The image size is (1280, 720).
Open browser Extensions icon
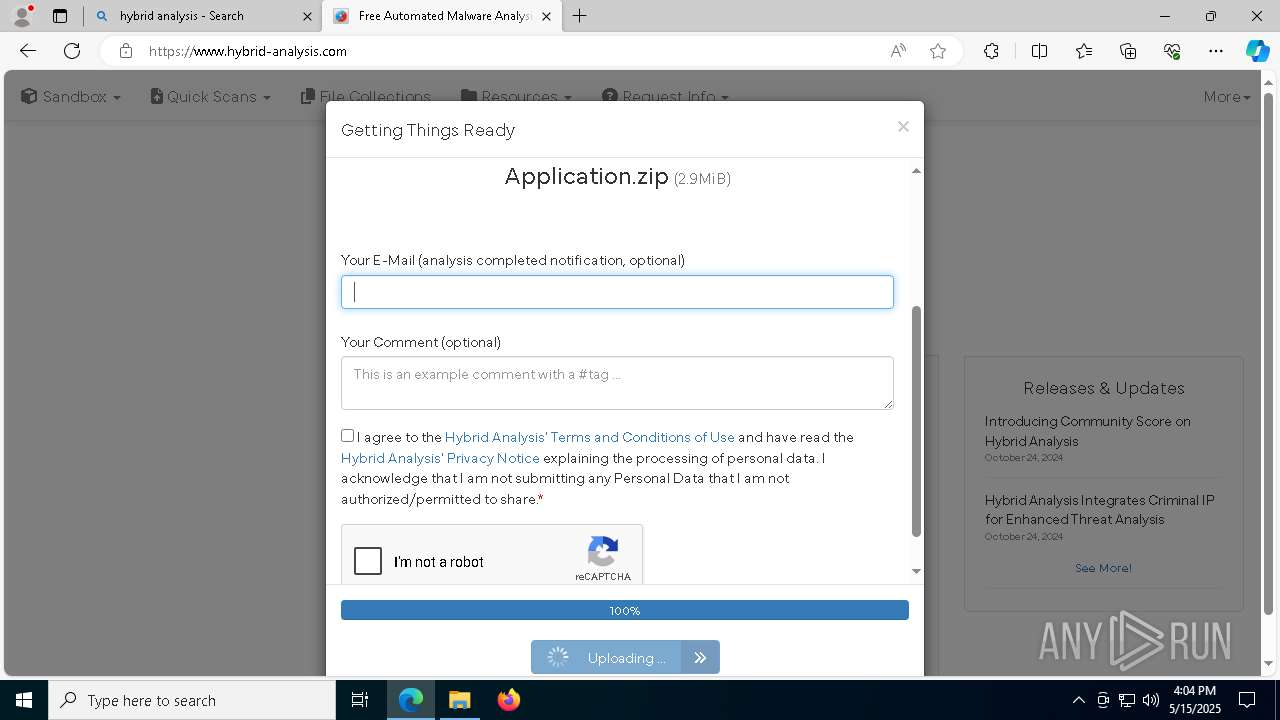coord(991,51)
